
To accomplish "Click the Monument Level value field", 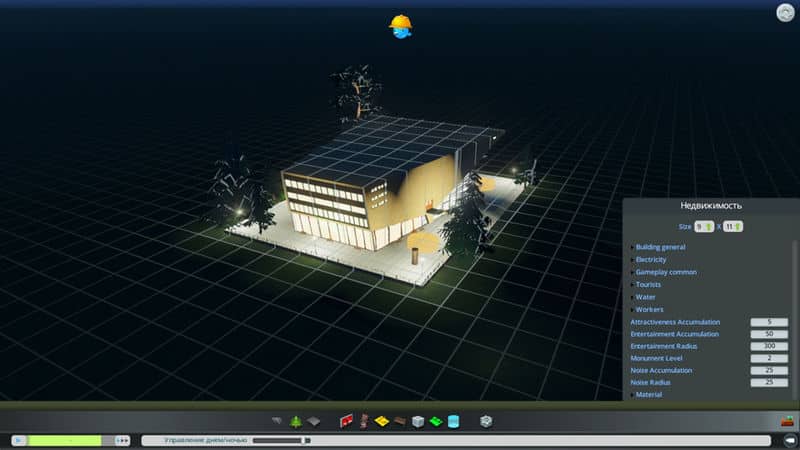I will tap(768, 358).
